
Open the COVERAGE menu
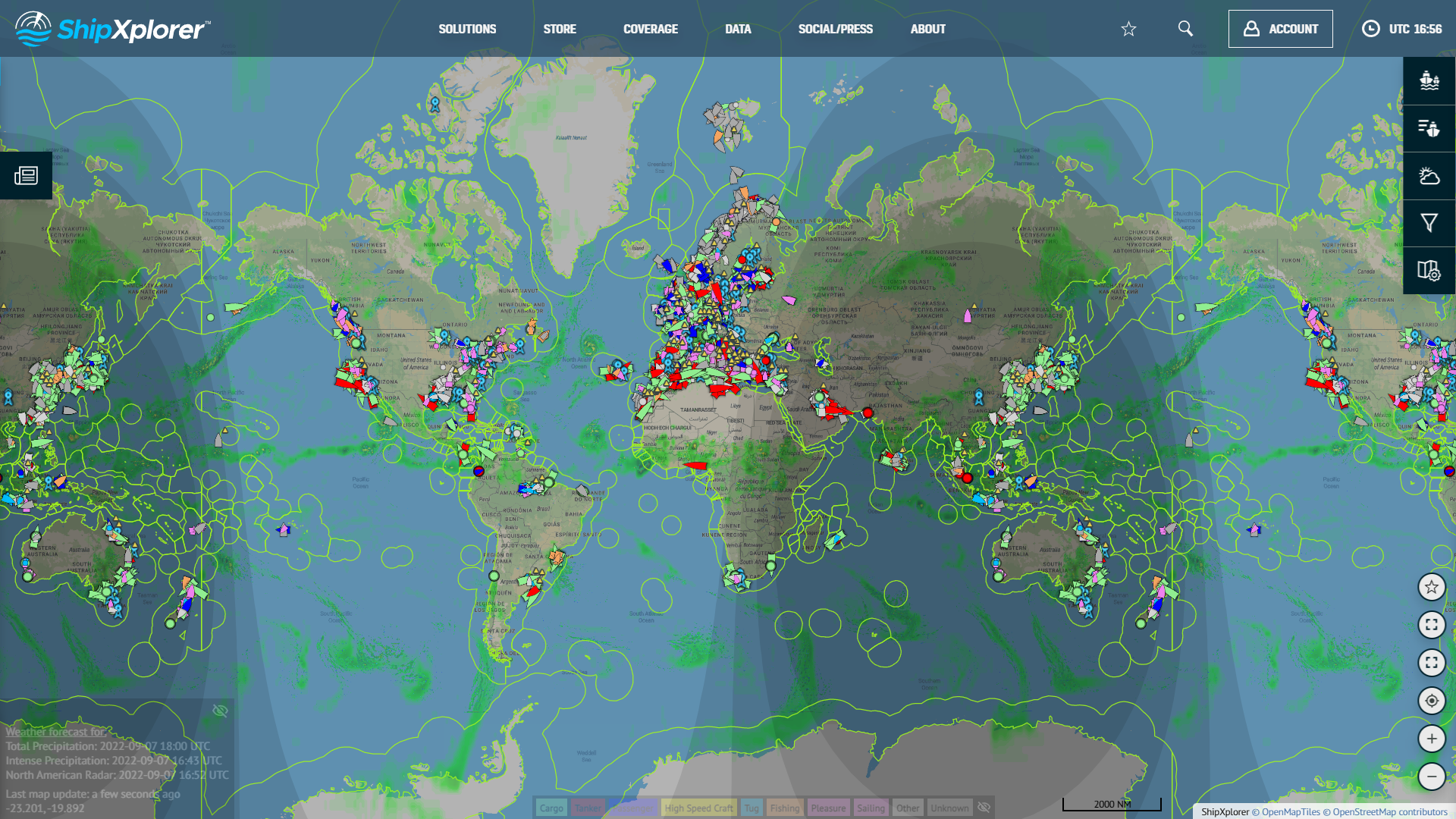651,29
